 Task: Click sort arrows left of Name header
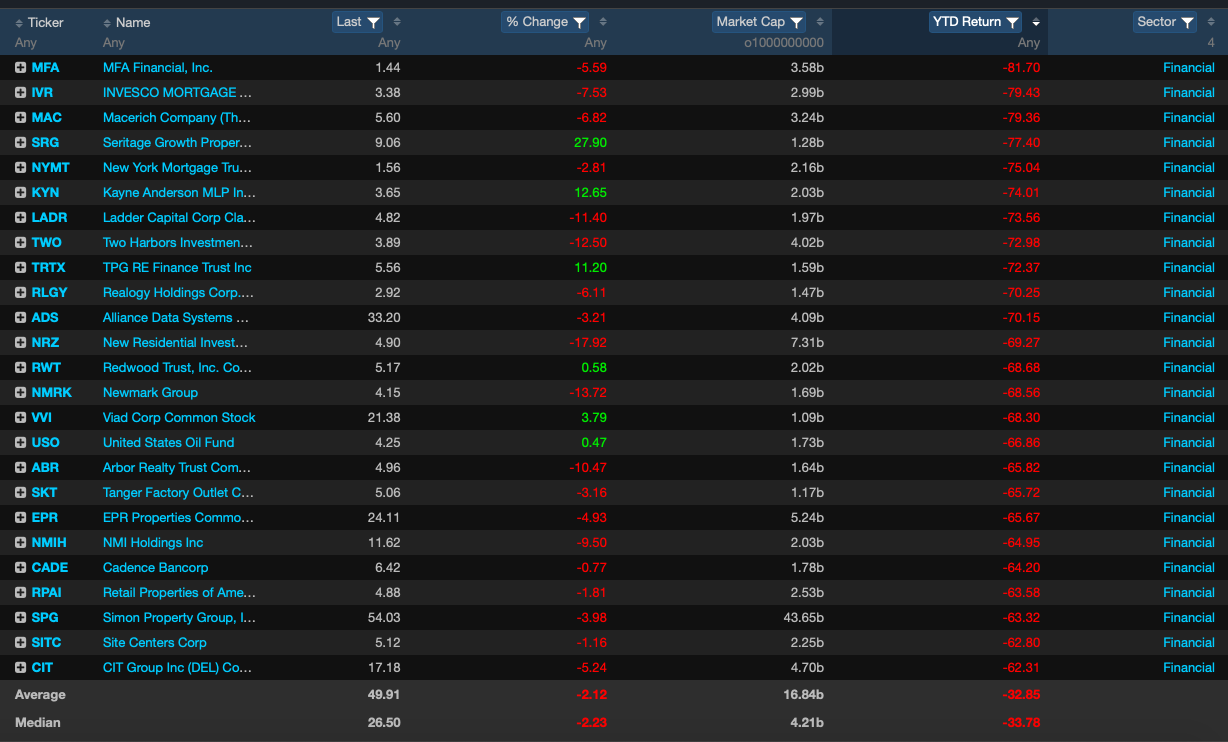(x=107, y=22)
